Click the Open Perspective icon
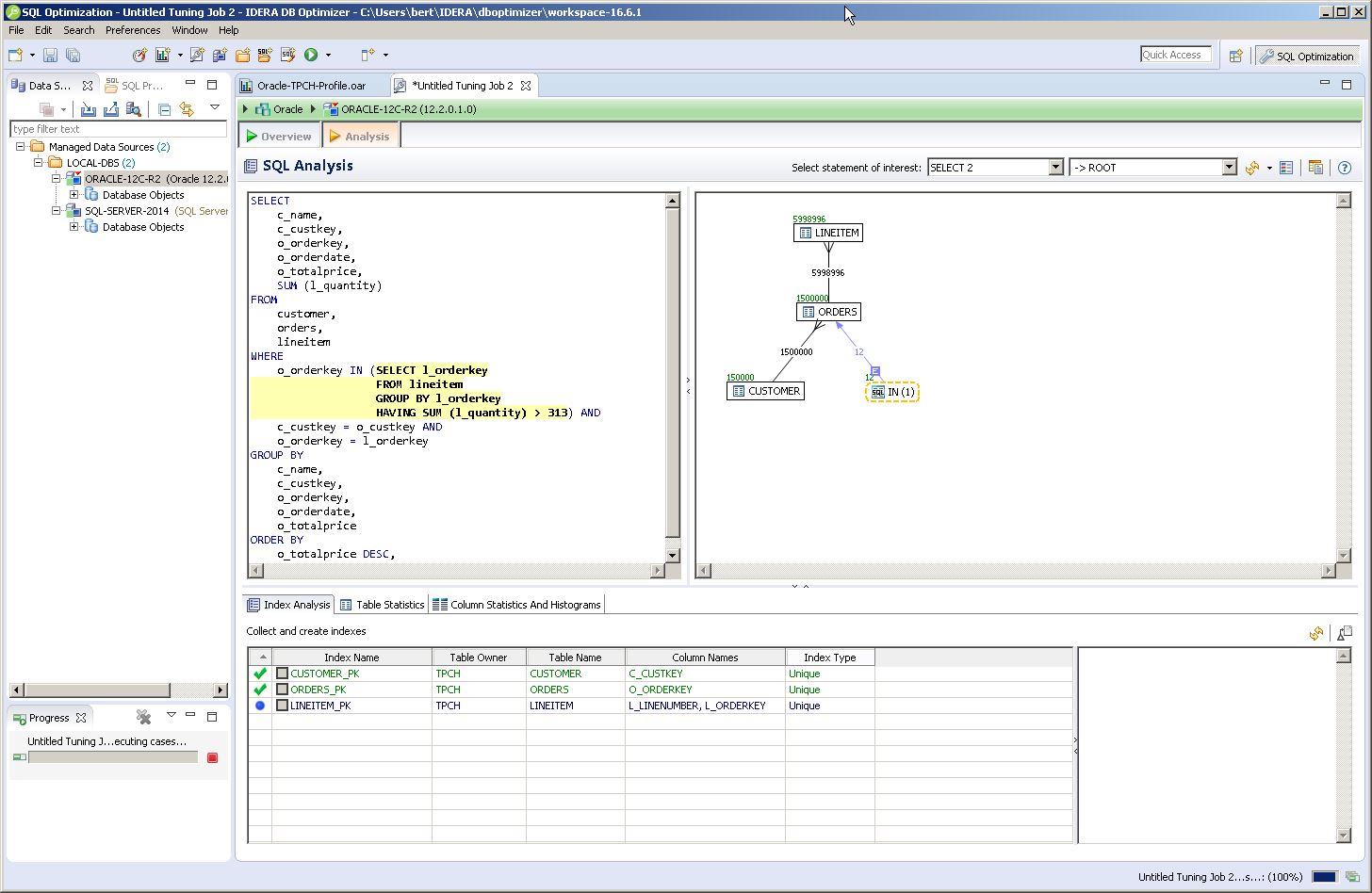Image resolution: width=1372 pixels, height=893 pixels. click(x=1235, y=57)
